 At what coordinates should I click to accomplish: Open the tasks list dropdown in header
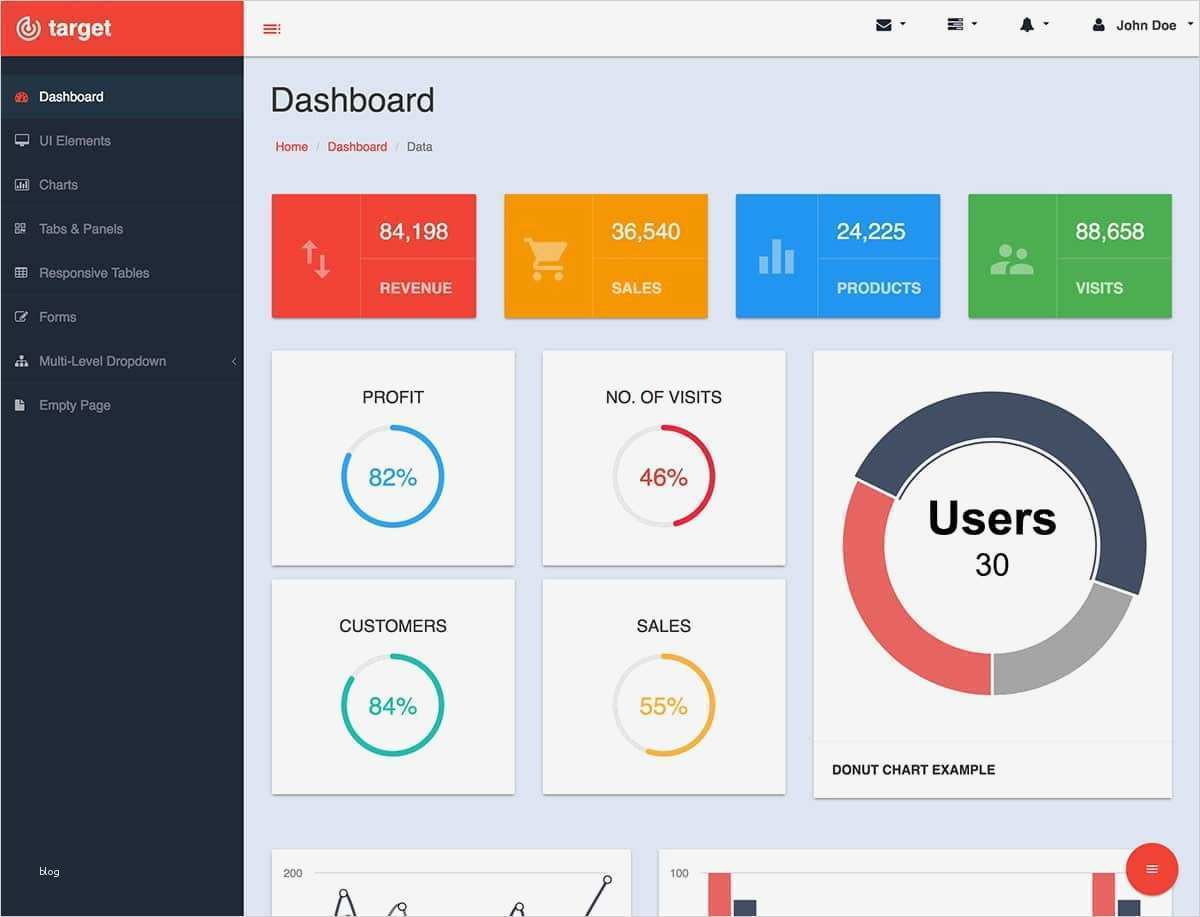click(962, 25)
